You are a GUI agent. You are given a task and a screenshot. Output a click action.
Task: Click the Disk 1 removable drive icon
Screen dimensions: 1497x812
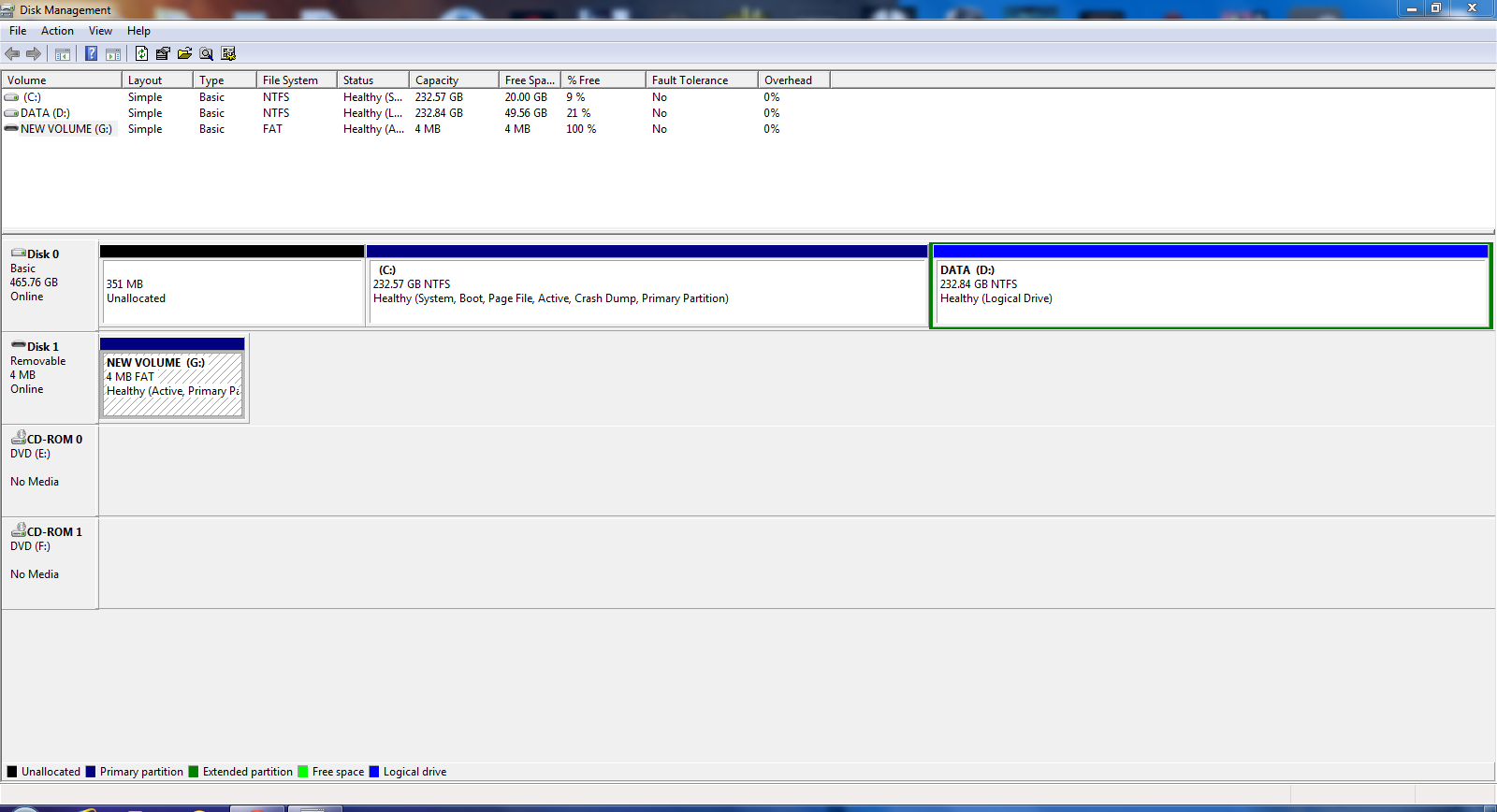tap(18, 345)
